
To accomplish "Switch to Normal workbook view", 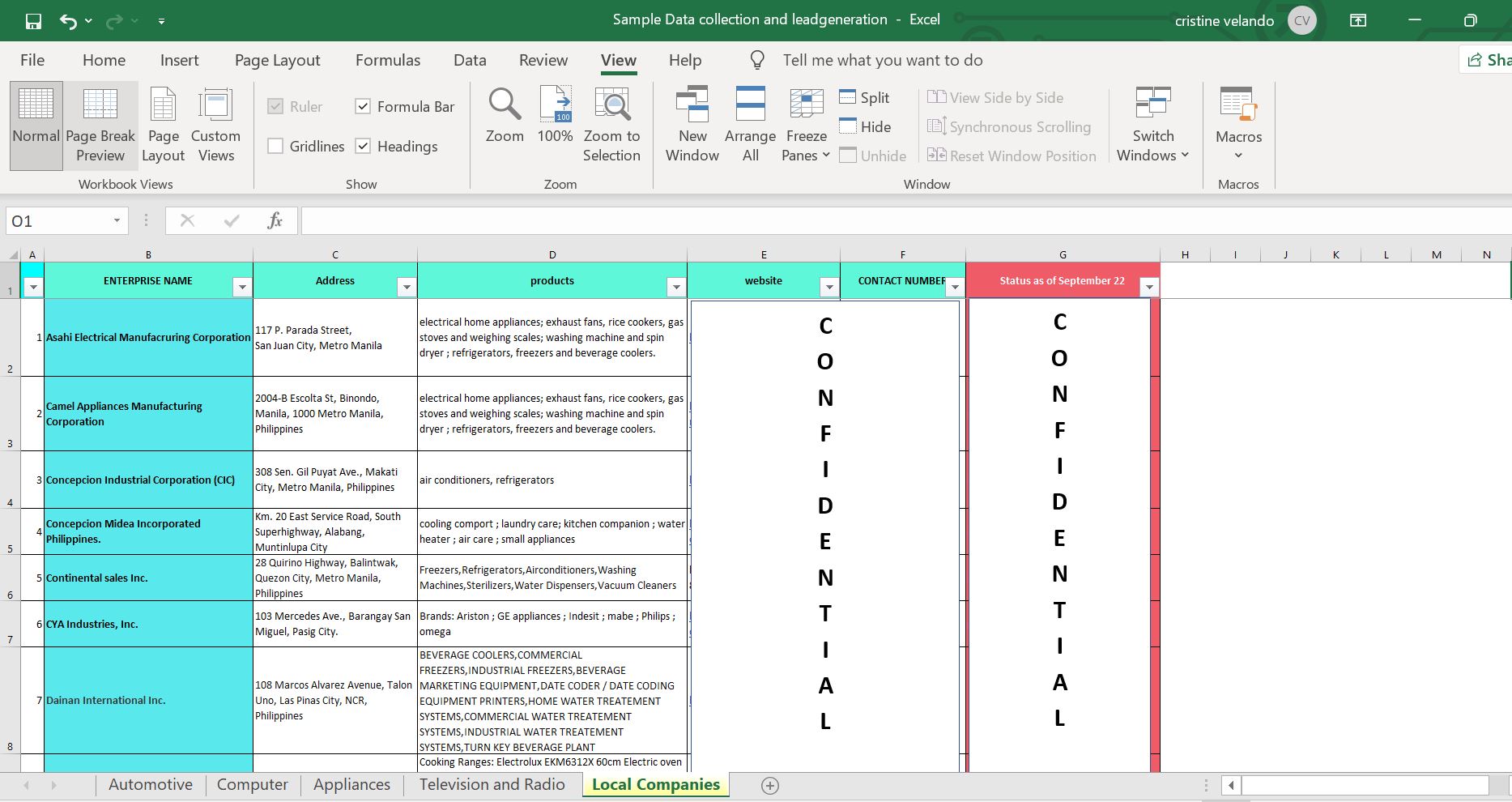I will pos(36,126).
